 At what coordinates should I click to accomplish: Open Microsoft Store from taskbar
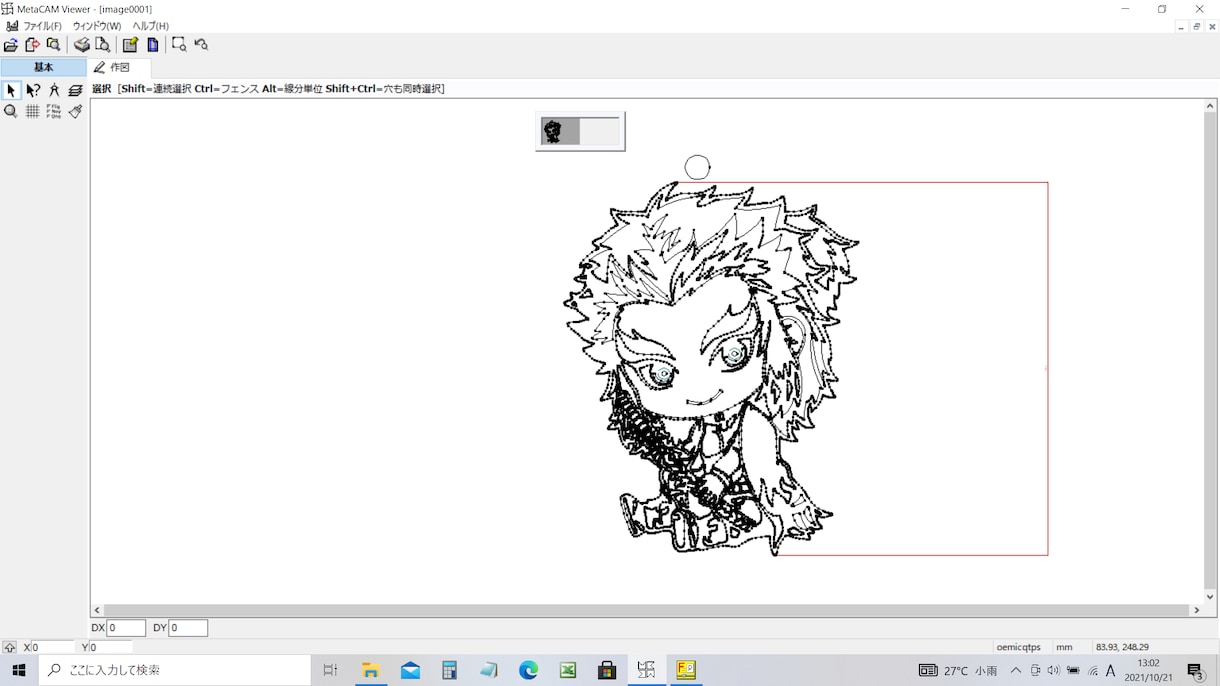[607, 670]
